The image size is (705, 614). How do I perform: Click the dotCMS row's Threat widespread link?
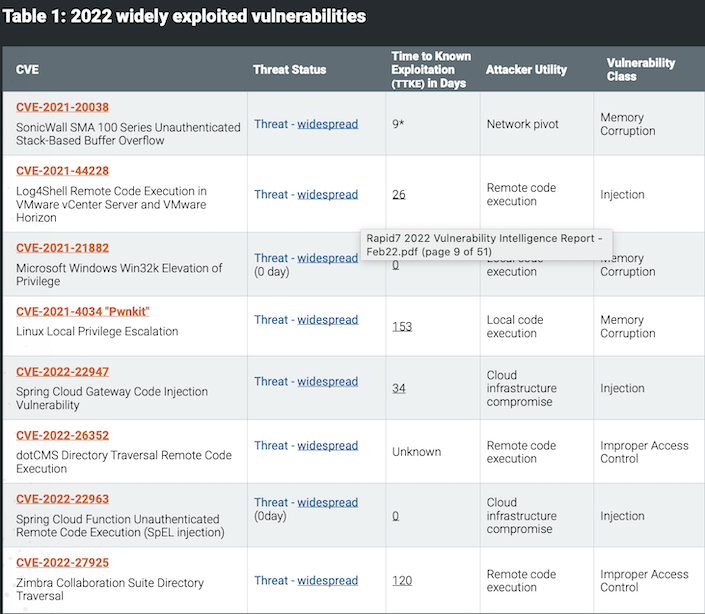tap(327, 445)
